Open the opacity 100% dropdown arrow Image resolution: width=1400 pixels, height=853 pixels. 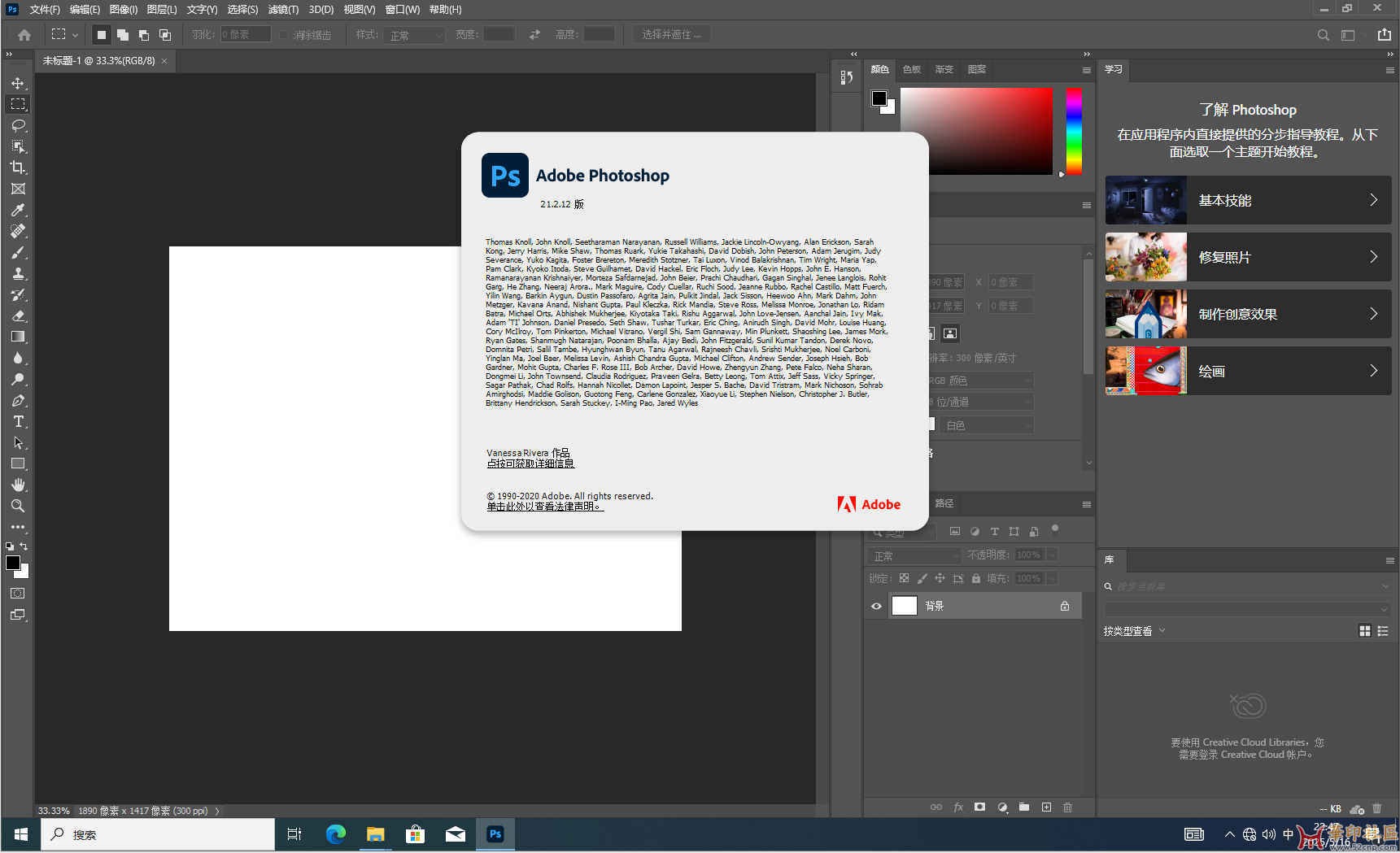coord(1052,555)
